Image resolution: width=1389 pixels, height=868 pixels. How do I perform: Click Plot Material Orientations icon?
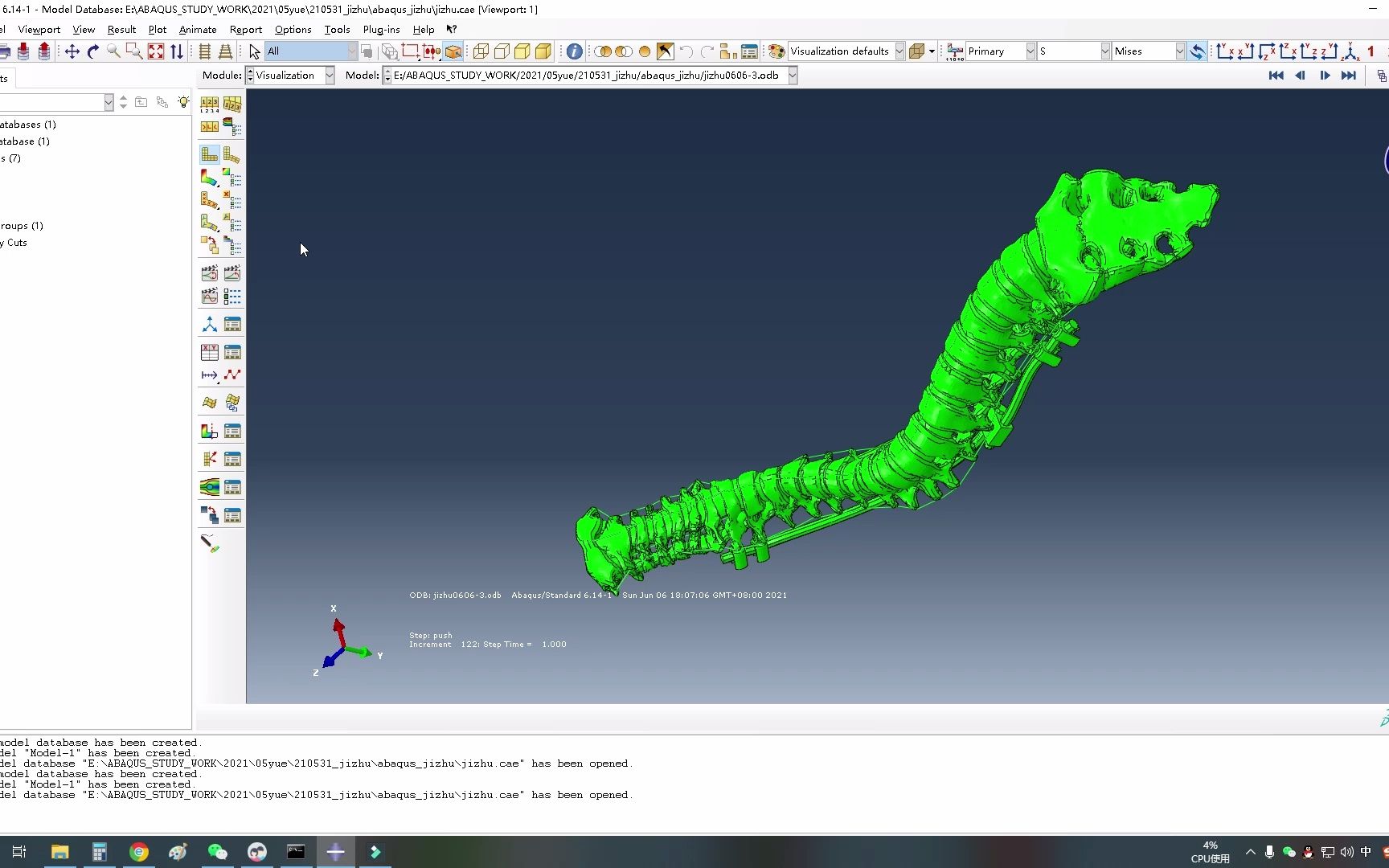209,222
